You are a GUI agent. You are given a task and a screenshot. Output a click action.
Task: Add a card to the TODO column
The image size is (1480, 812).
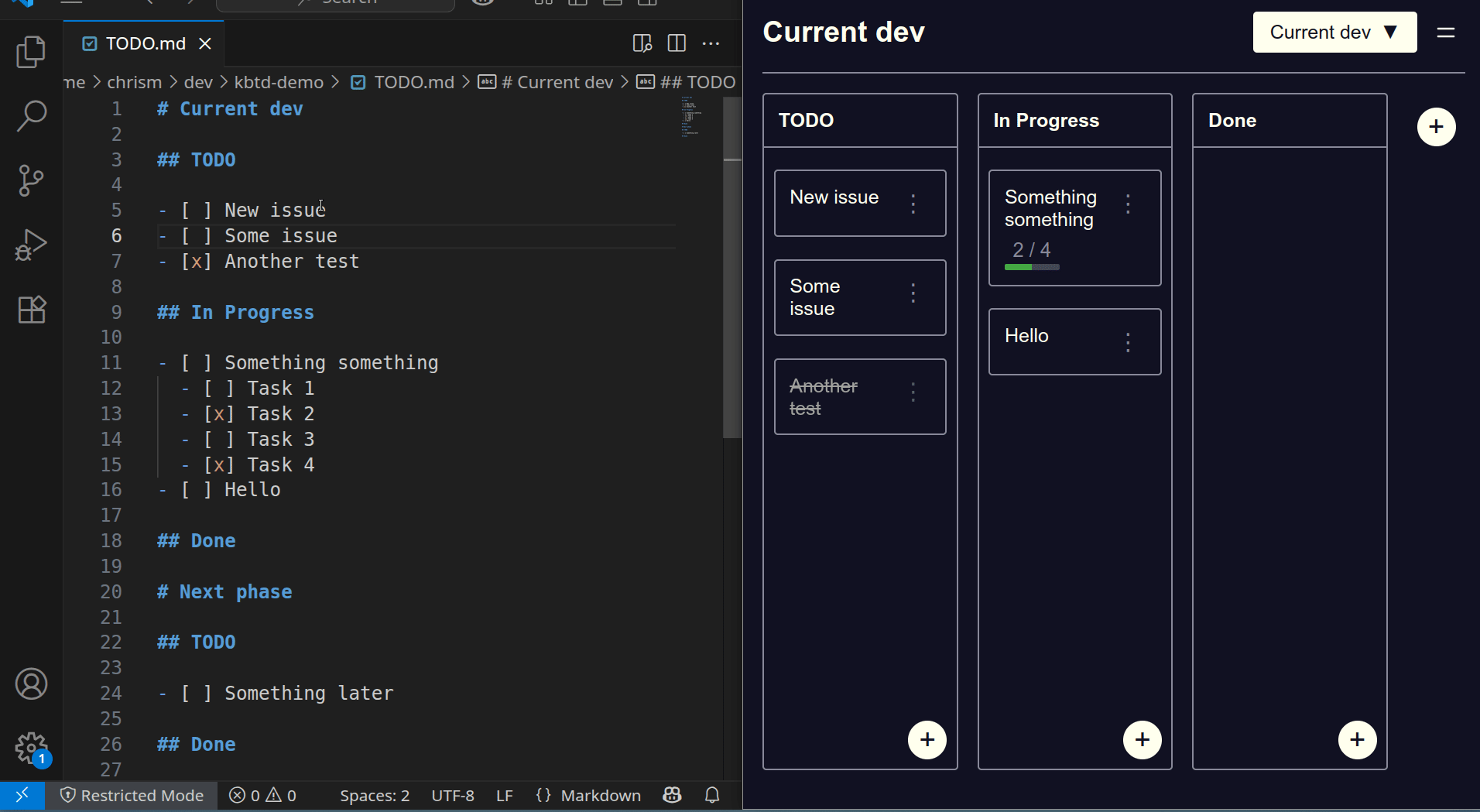tap(927, 740)
